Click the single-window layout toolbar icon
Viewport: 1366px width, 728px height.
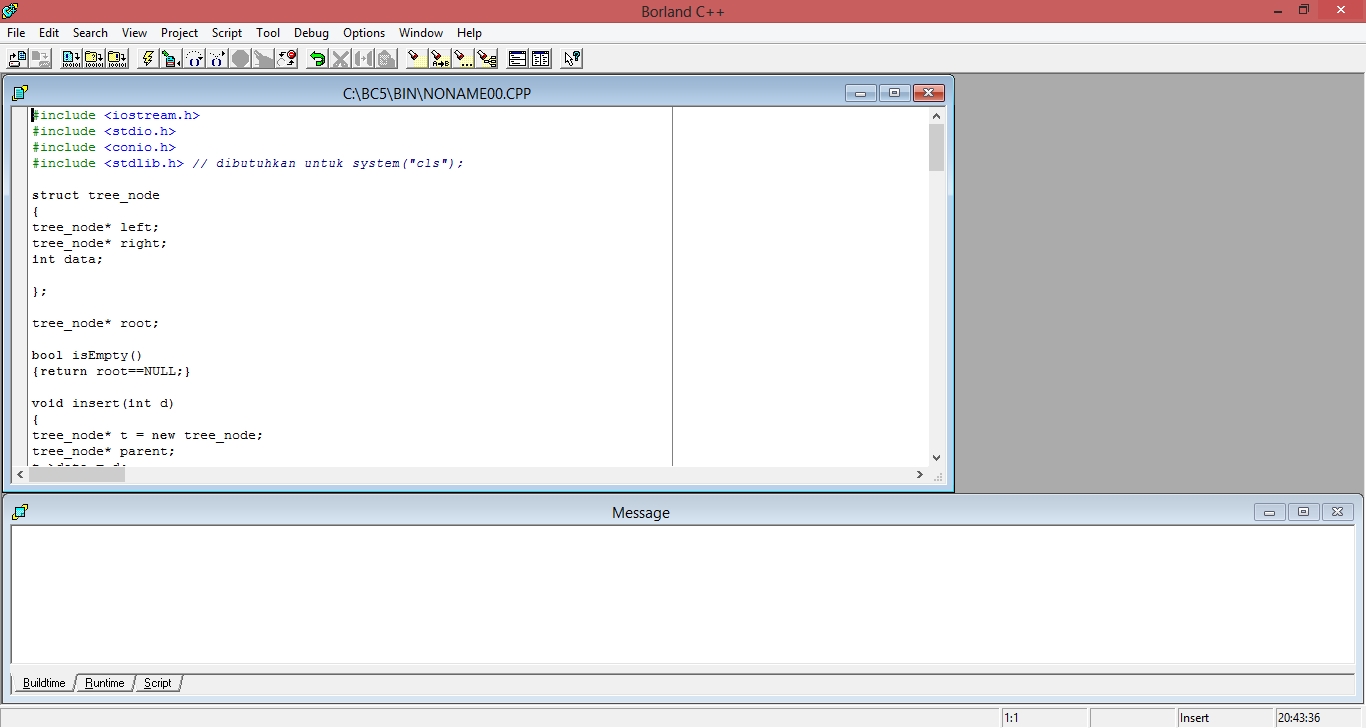click(x=517, y=59)
